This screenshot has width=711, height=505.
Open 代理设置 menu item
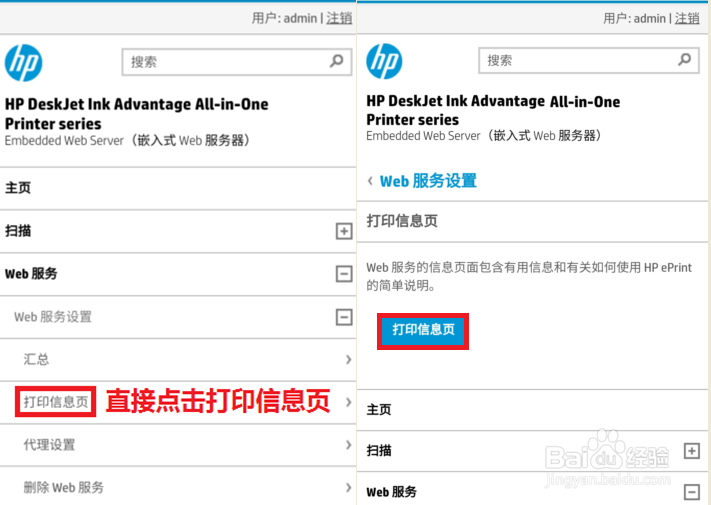(49, 445)
